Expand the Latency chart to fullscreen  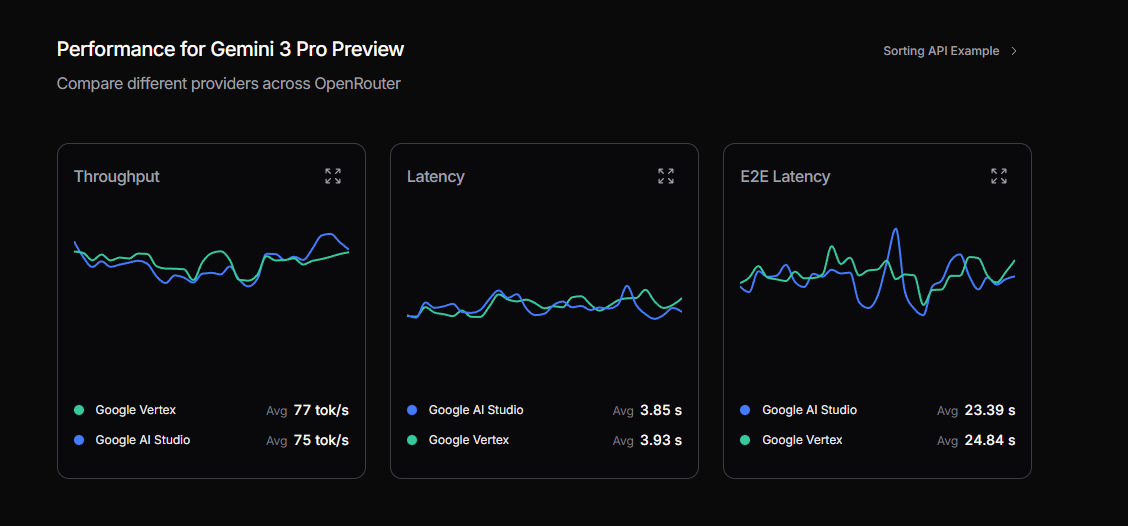(x=665, y=176)
